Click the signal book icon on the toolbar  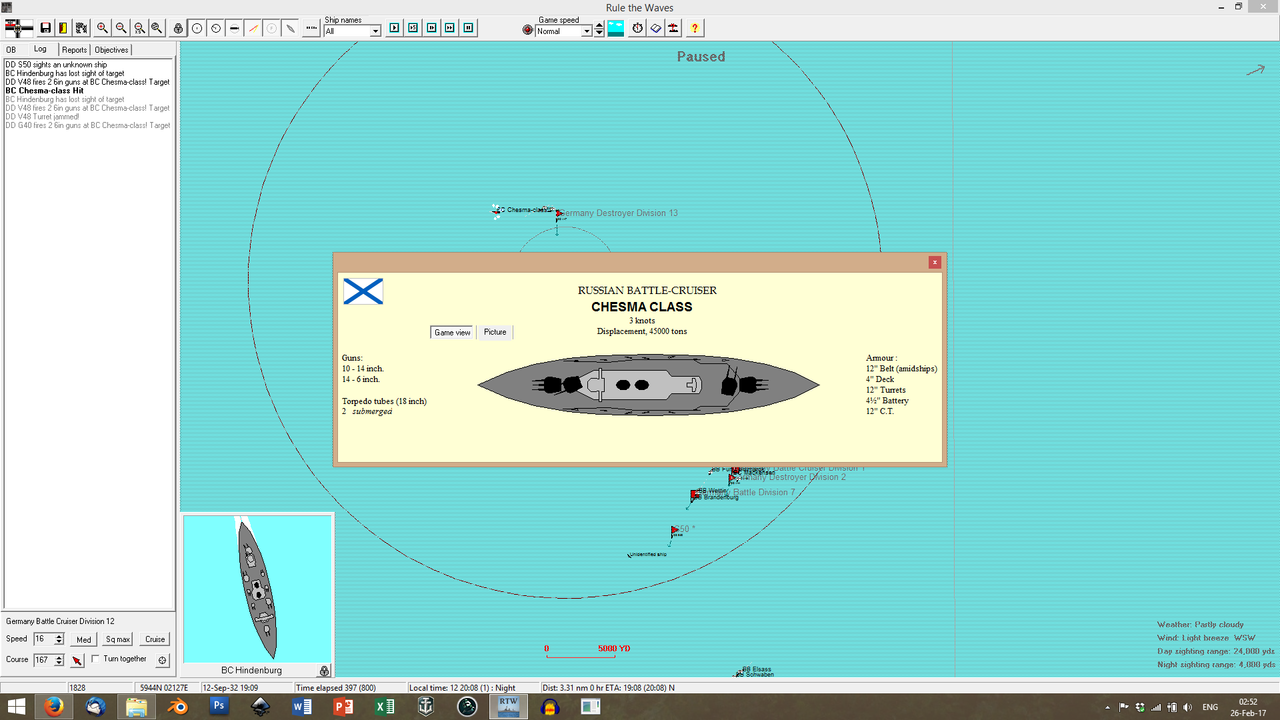click(x=655, y=28)
